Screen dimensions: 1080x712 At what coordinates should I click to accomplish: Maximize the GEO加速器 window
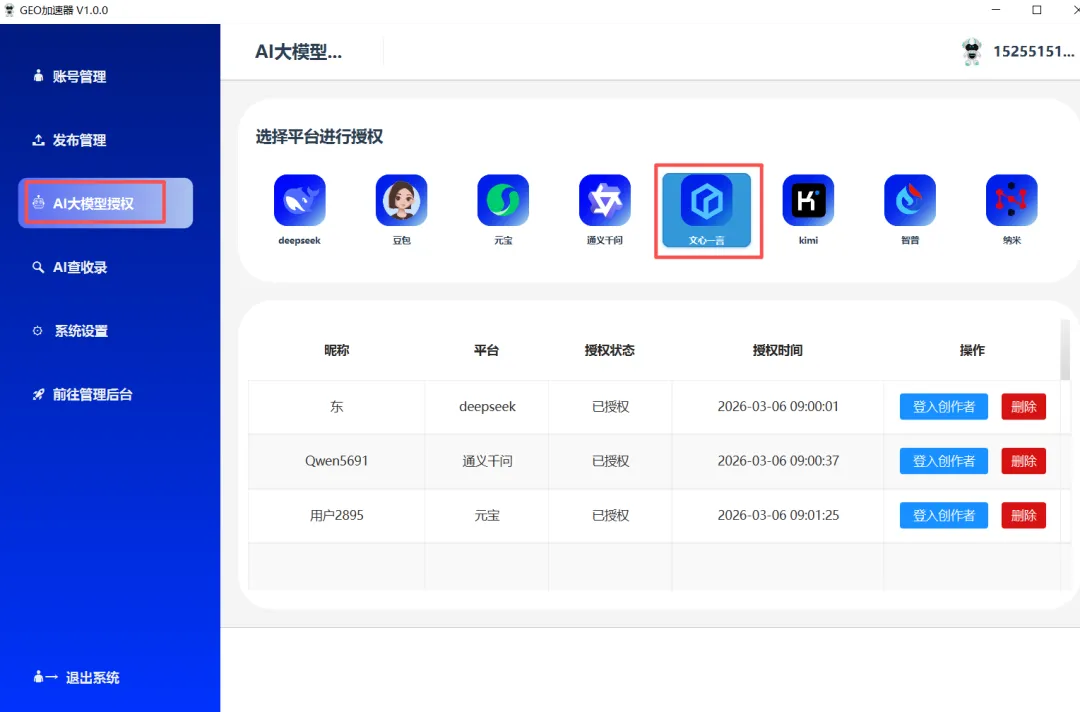[1037, 10]
